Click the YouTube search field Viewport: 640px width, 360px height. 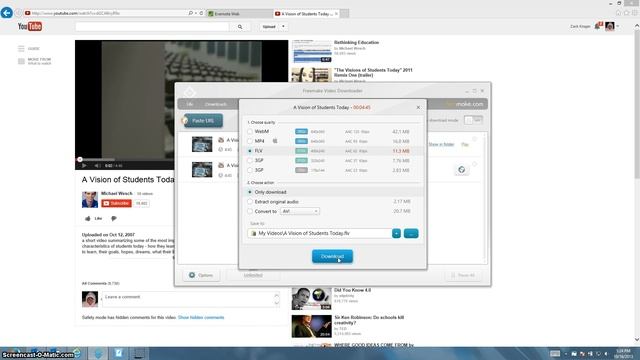(x=152, y=27)
